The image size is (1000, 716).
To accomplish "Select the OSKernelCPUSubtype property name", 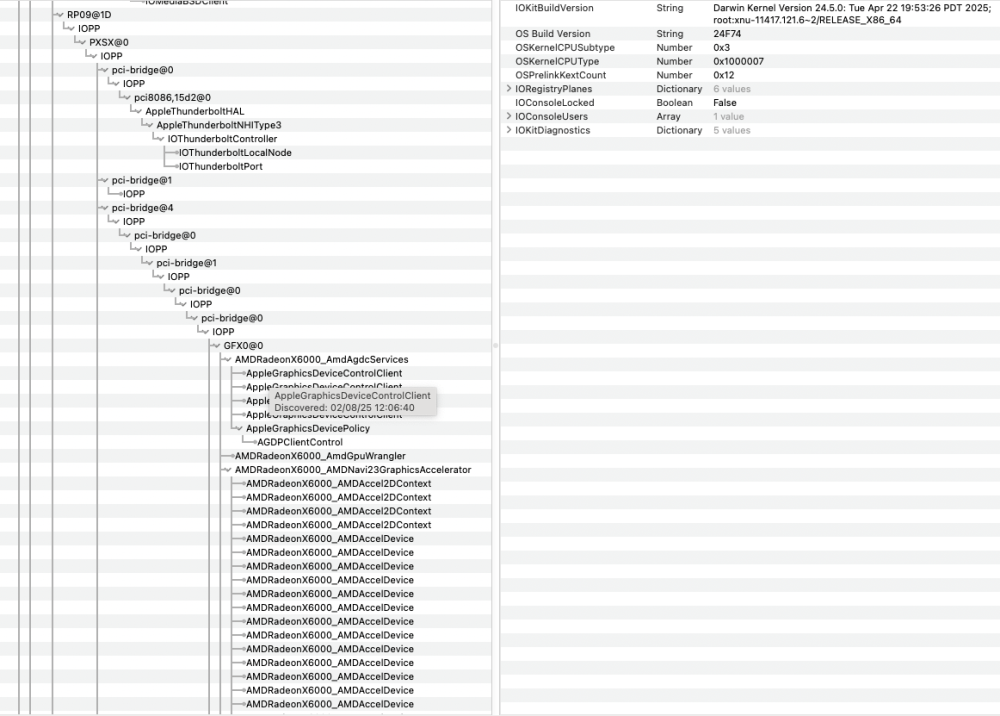I will [x=565, y=48].
